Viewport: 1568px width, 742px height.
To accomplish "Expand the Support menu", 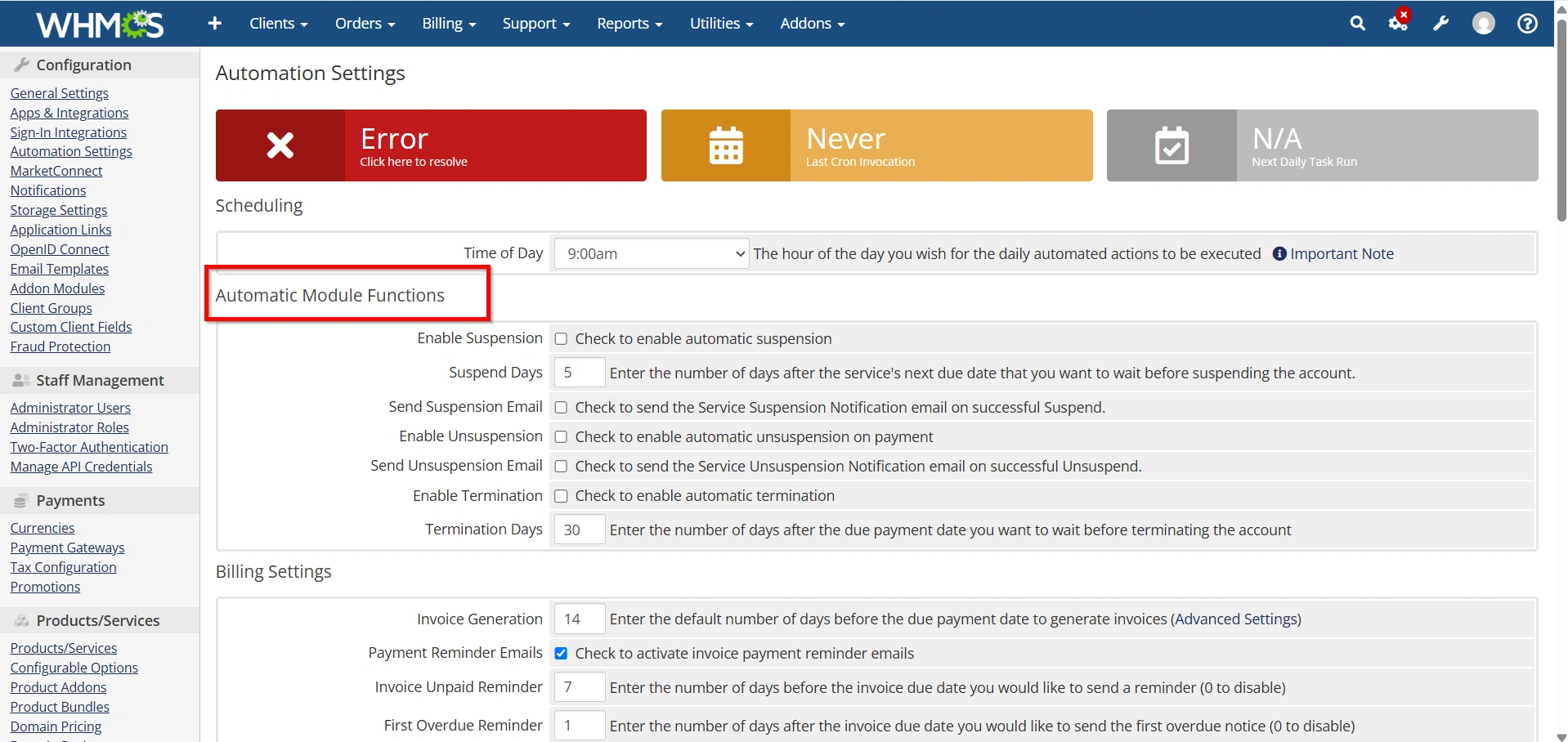I will click(536, 24).
